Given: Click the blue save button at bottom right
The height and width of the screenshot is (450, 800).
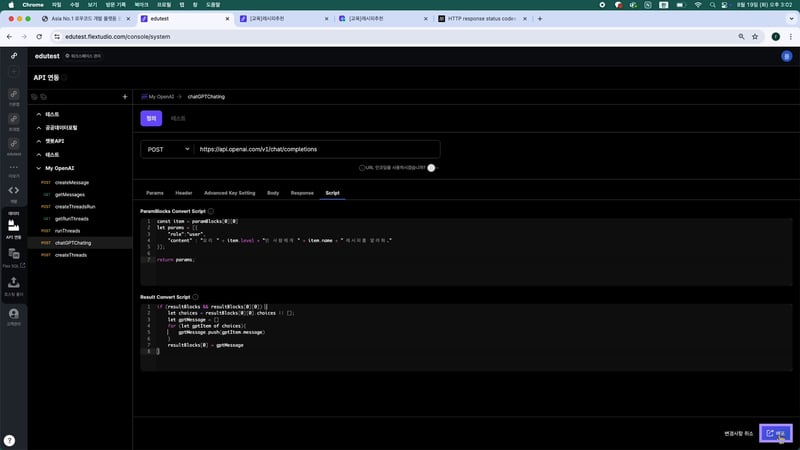Looking at the screenshot, I should pyautogui.click(x=776, y=433).
